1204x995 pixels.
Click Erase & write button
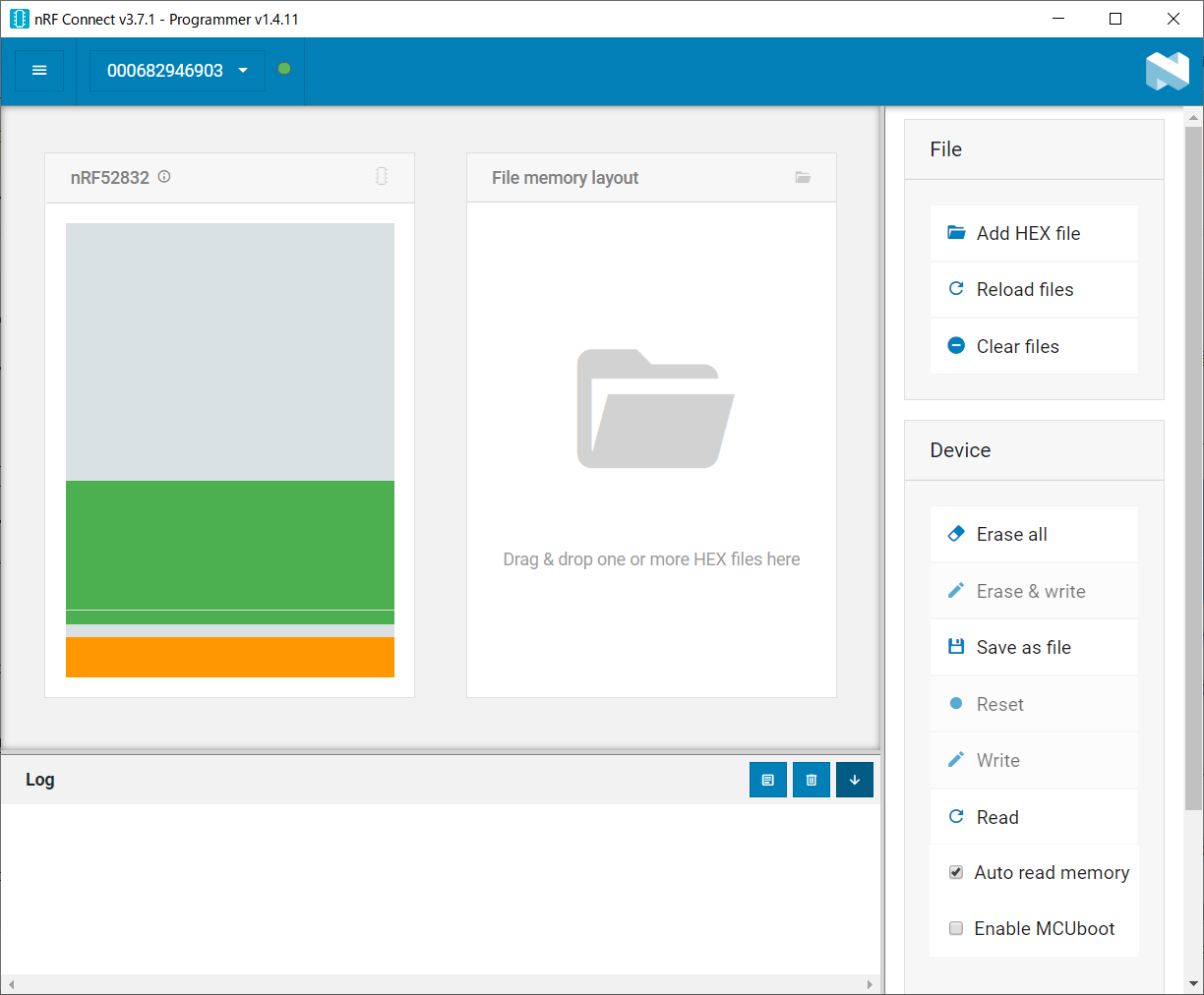[1034, 591]
